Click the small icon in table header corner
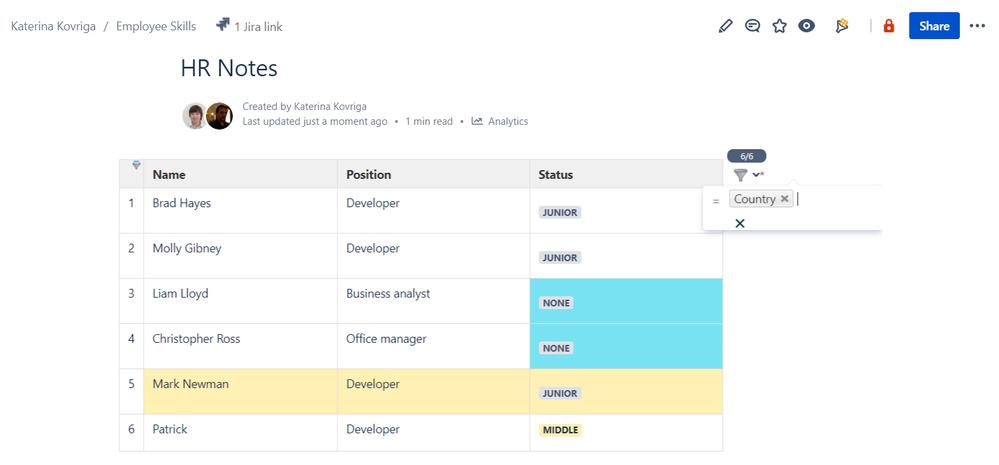 (136, 165)
